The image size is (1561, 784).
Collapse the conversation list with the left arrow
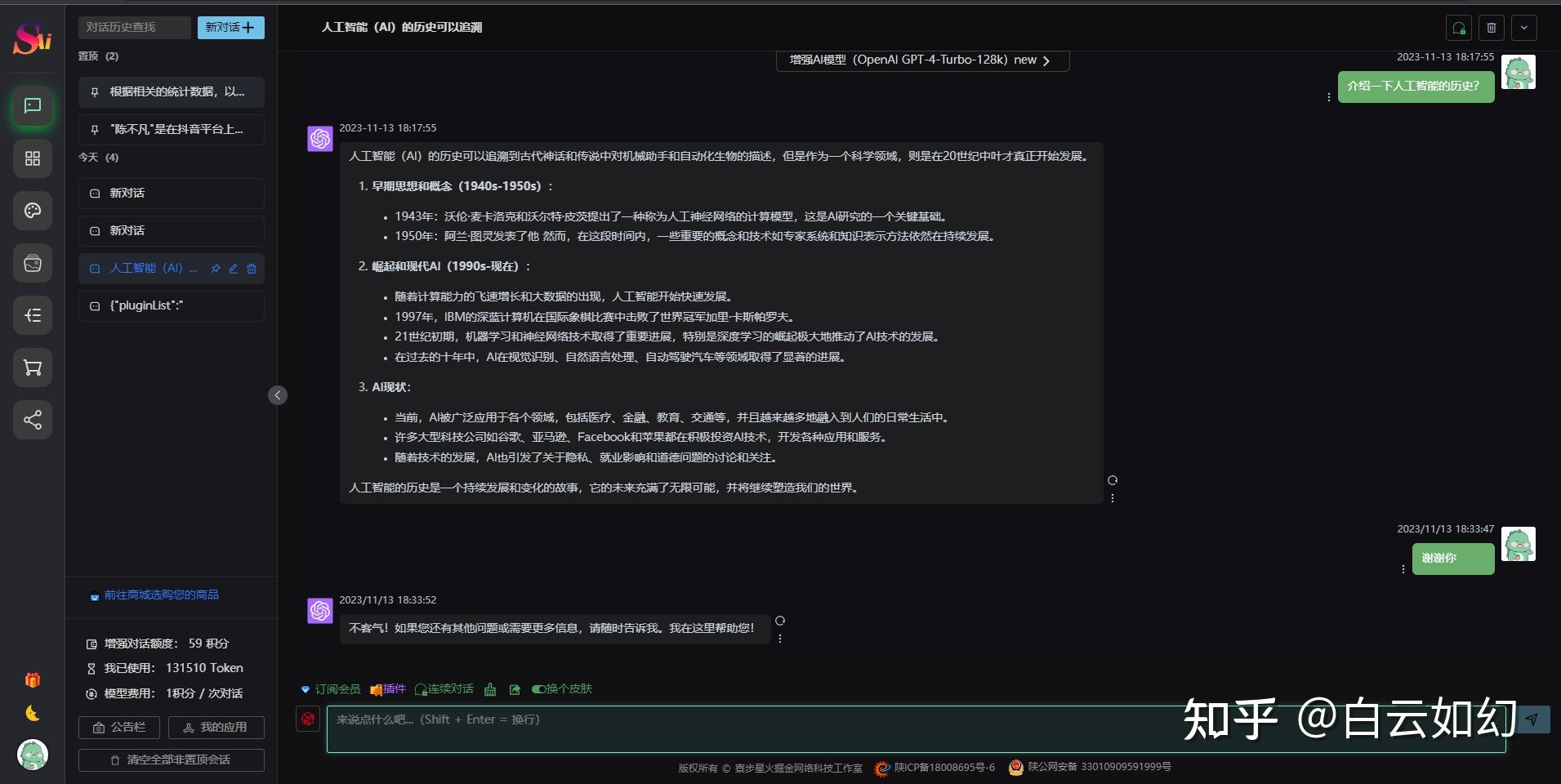(x=278, y=394)
